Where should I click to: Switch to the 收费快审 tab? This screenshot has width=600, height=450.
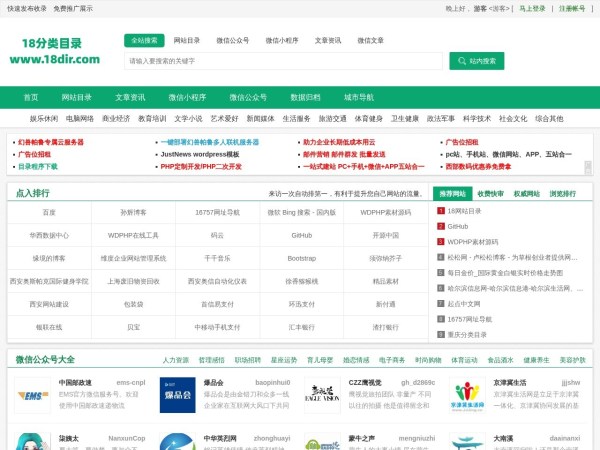point(491,194)
